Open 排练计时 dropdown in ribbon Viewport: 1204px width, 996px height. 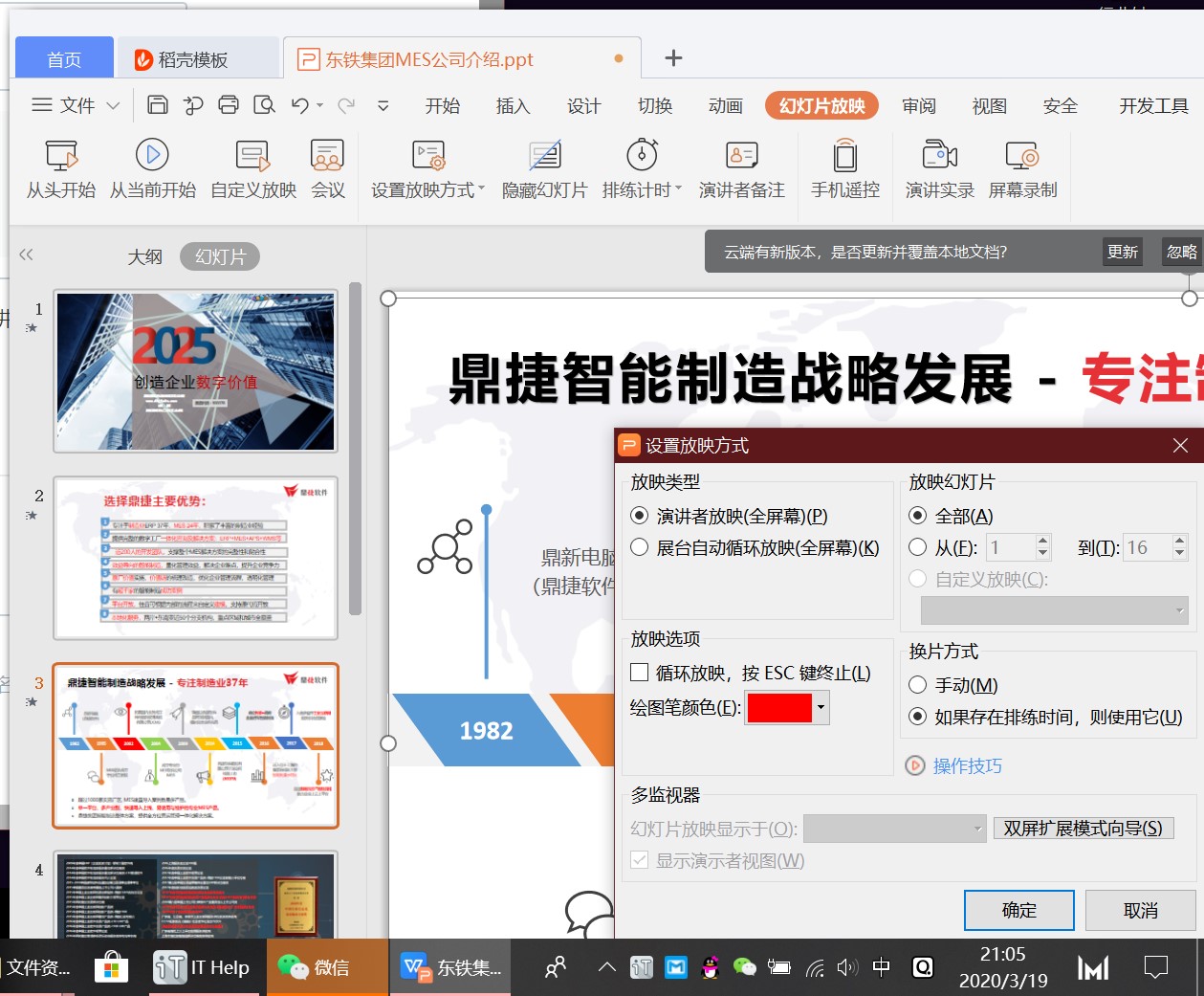click(x=678, y=188)
